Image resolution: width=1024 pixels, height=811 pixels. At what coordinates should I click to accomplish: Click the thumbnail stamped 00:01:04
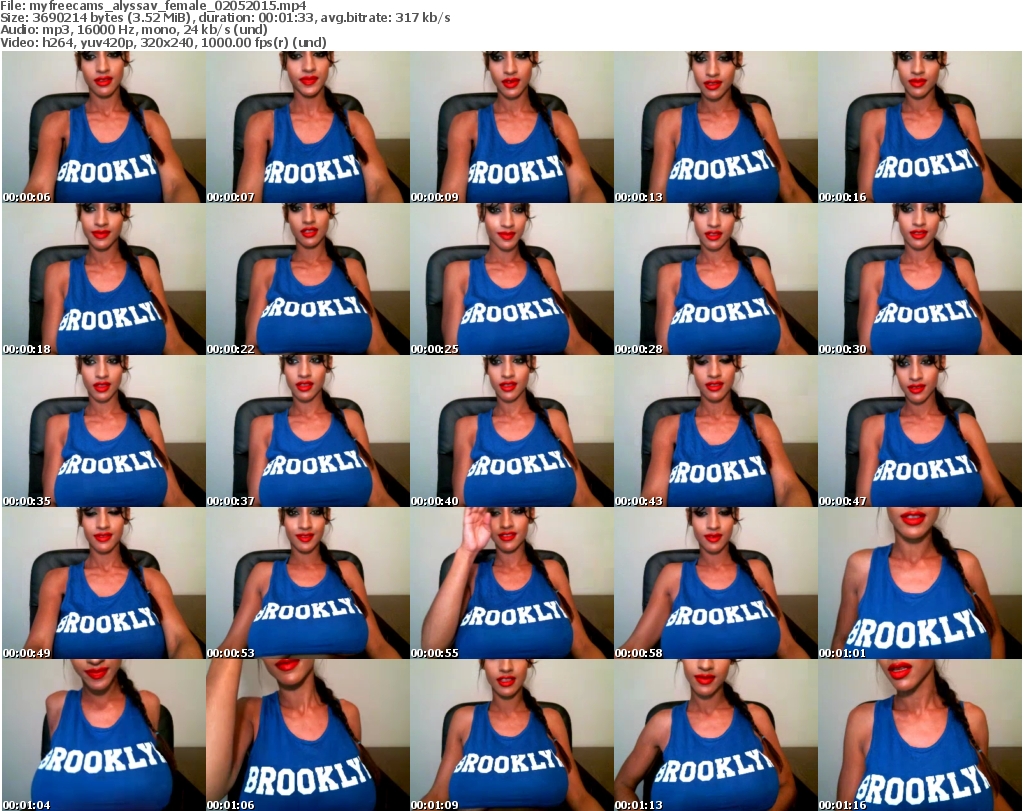coord(104,735)
